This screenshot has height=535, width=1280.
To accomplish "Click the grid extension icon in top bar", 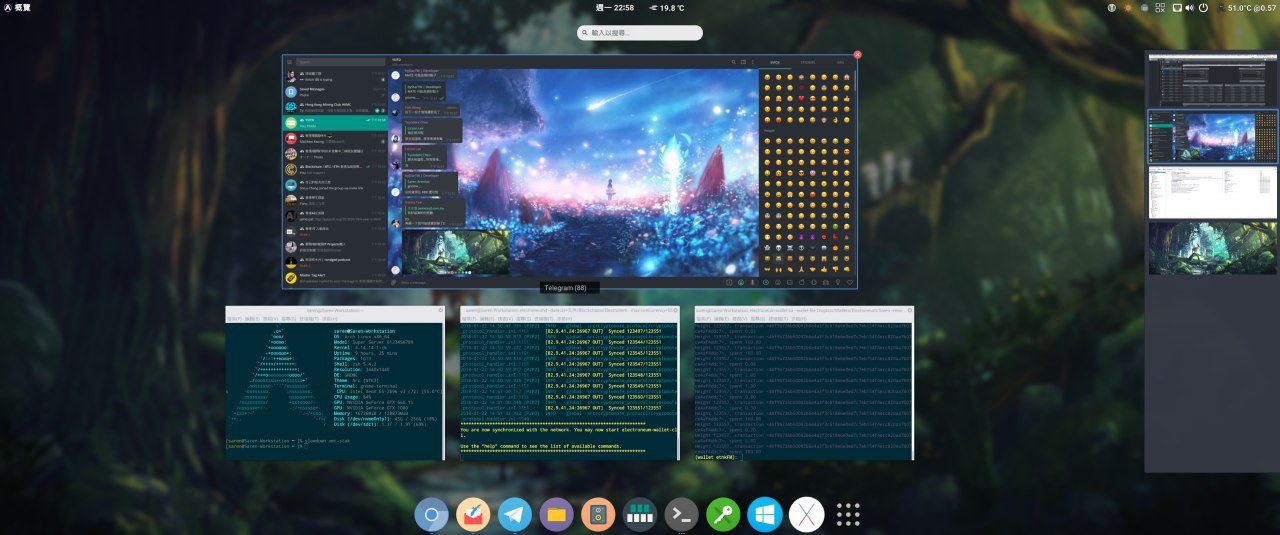I will point(1161,8).
